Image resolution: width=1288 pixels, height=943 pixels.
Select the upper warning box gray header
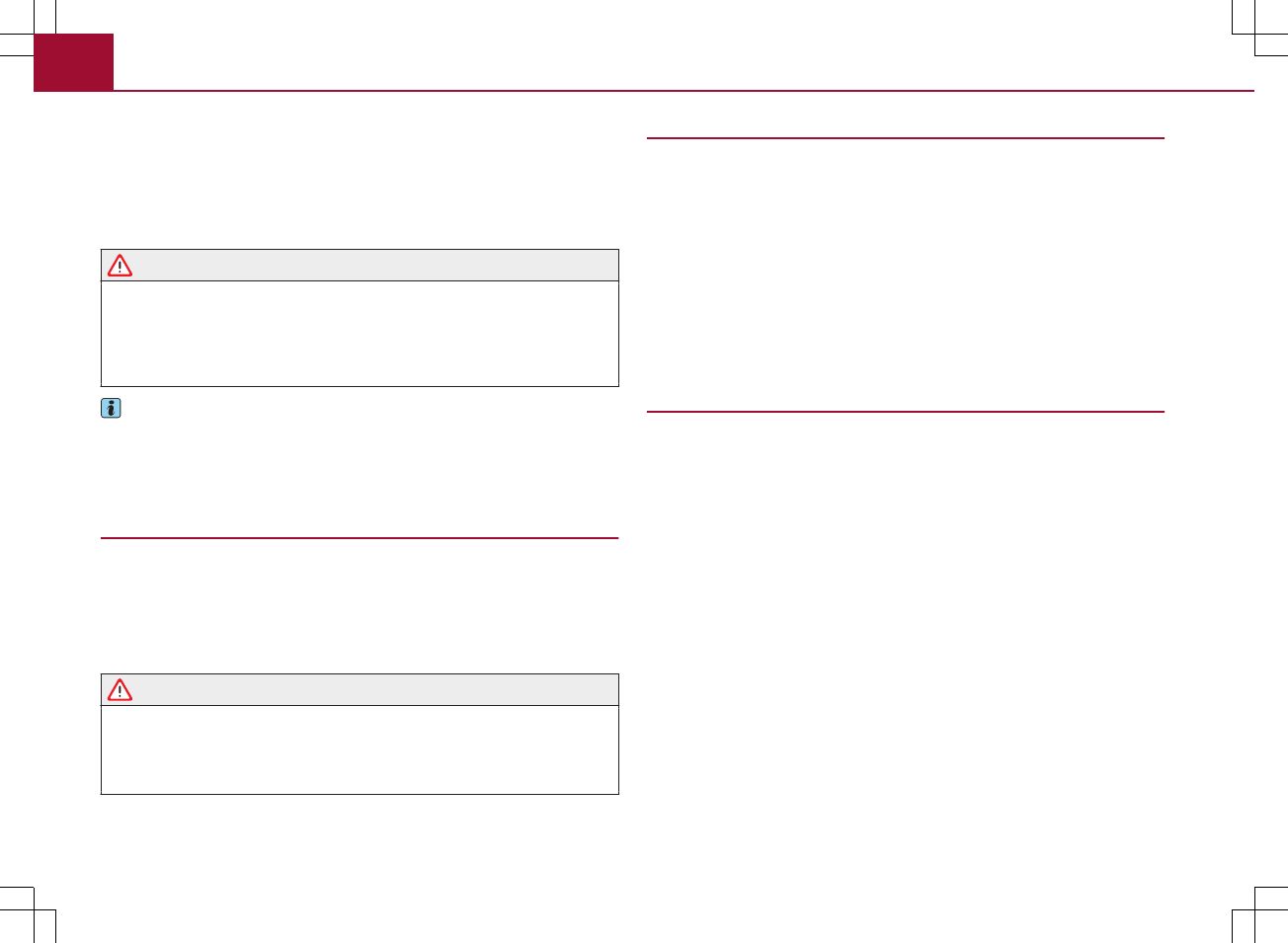coord(375,266)
